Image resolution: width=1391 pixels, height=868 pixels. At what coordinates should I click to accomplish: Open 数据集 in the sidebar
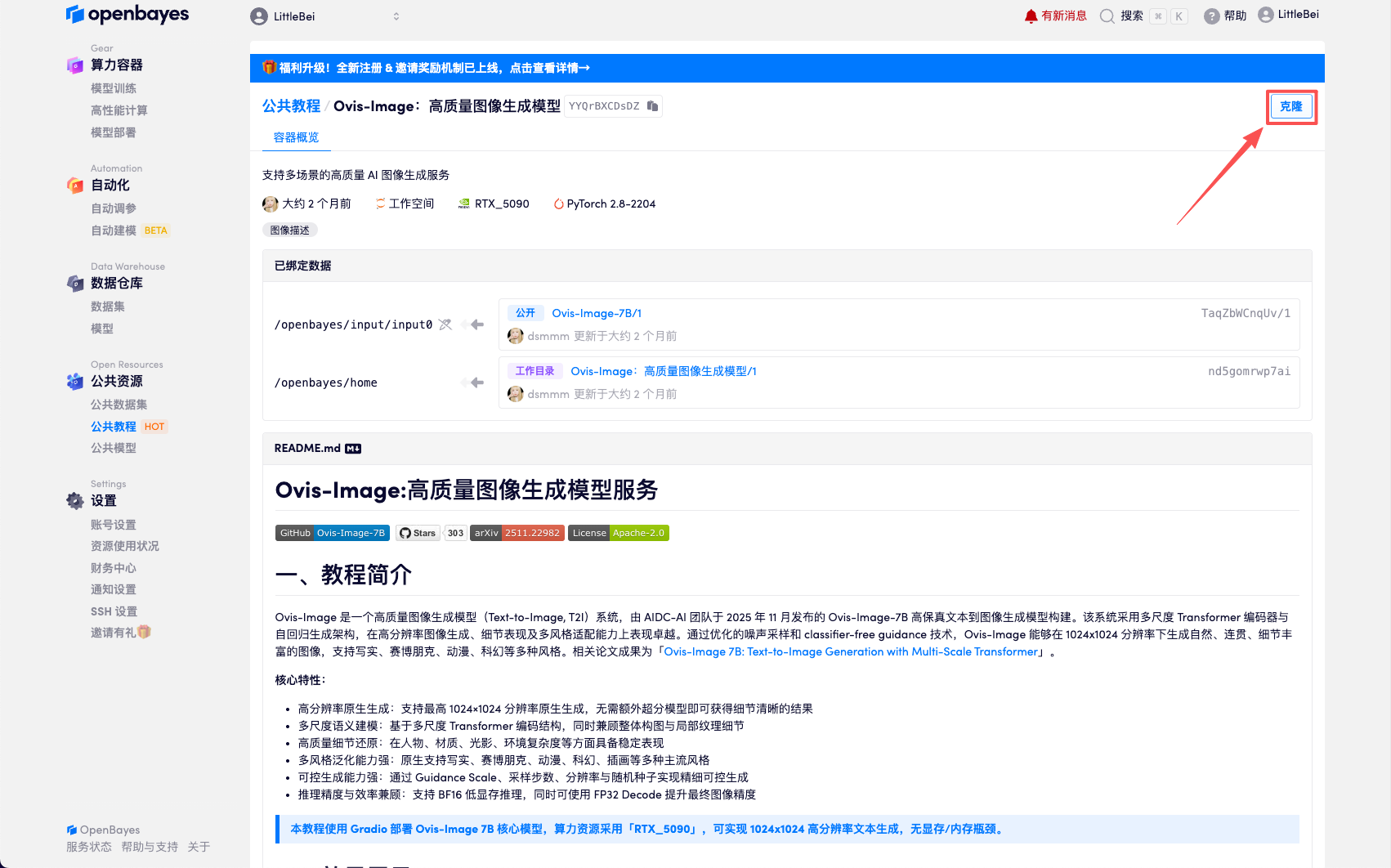(x=108, y=306)
